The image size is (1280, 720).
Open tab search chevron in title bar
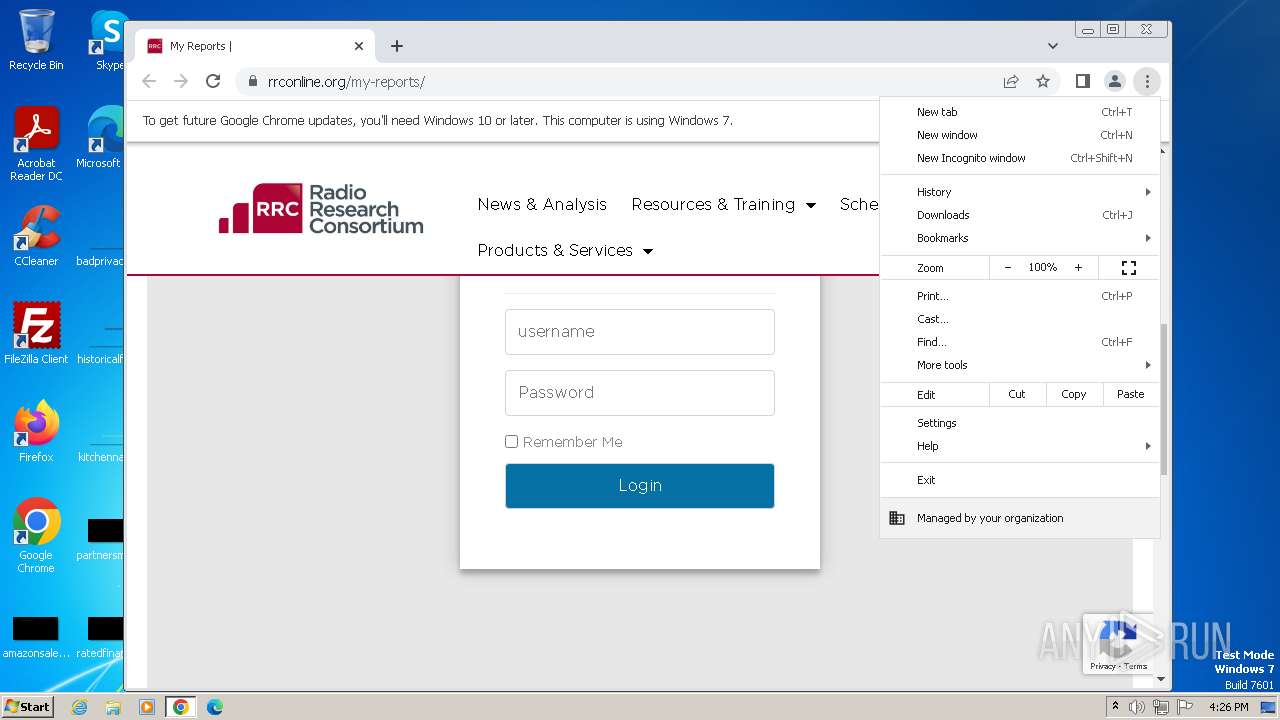click(1053, 46)
